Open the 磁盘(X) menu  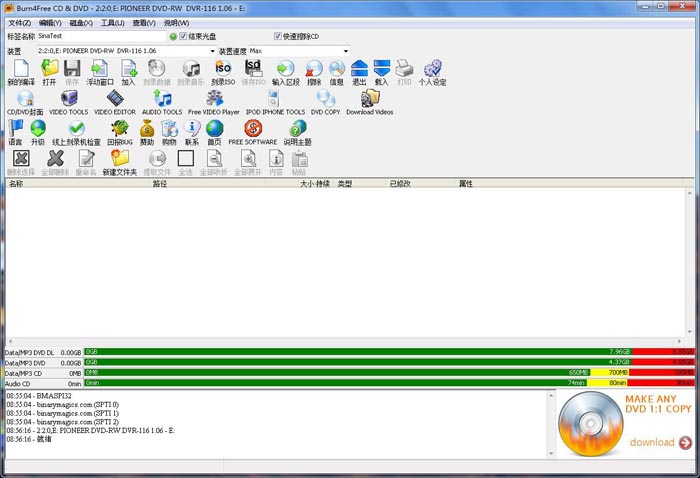(81, 23)
